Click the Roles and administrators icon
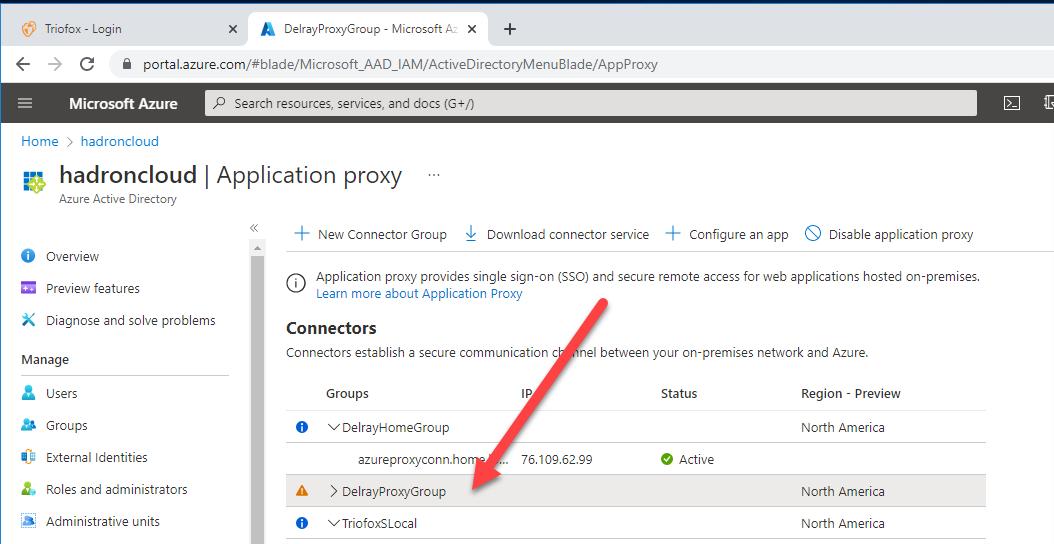The height and width of the screenshot is (544, 1054). pos(28,489)
